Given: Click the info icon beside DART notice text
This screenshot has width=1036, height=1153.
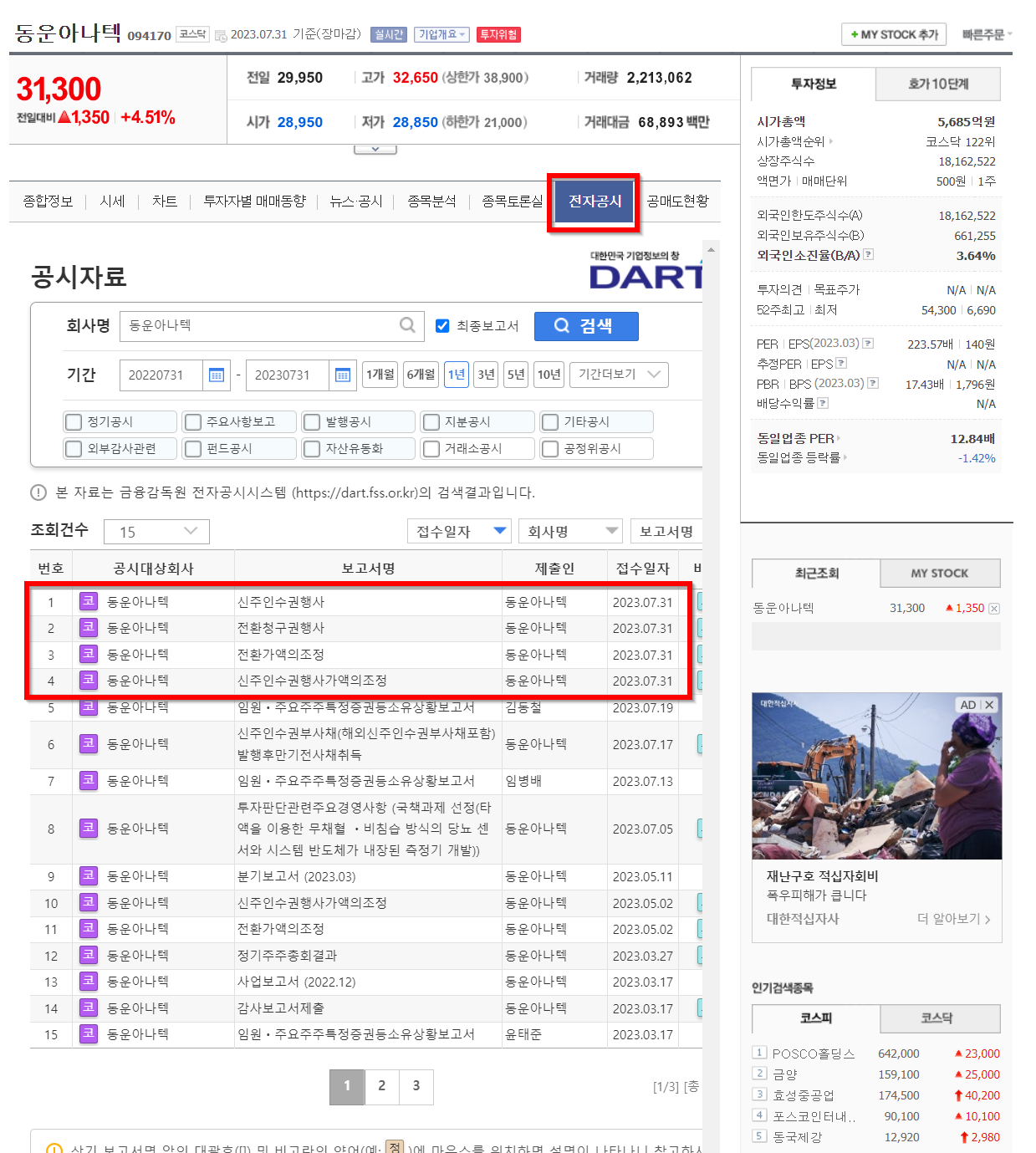Looking at the screenshot, I should 38,492.
